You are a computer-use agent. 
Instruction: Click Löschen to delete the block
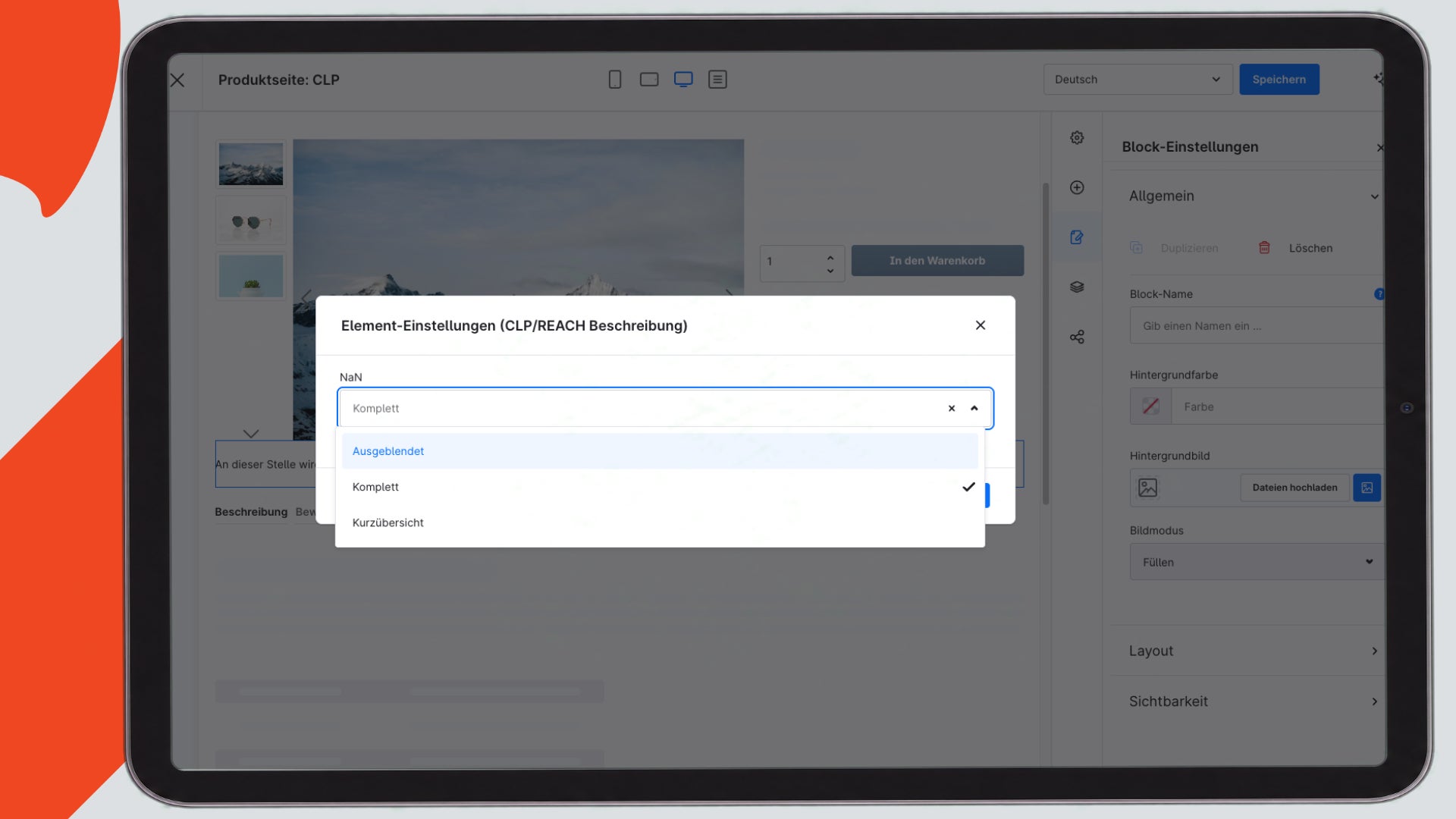(x=1310, y=248)
